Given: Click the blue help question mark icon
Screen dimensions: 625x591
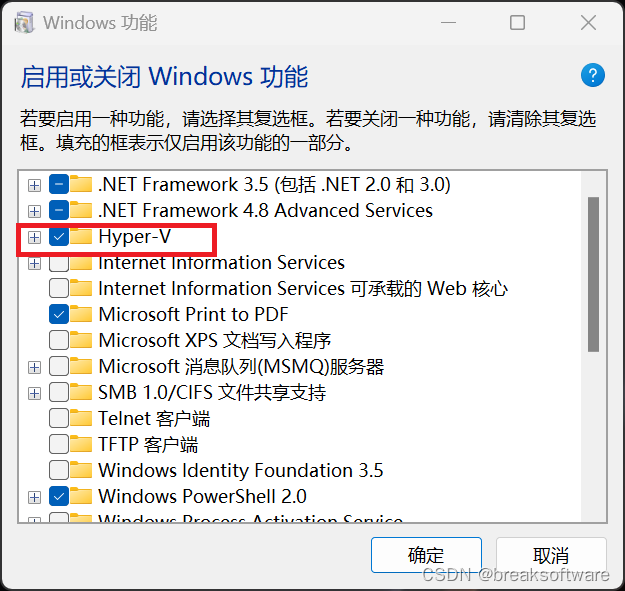Looking at the screenshot, I should [593, 75].
